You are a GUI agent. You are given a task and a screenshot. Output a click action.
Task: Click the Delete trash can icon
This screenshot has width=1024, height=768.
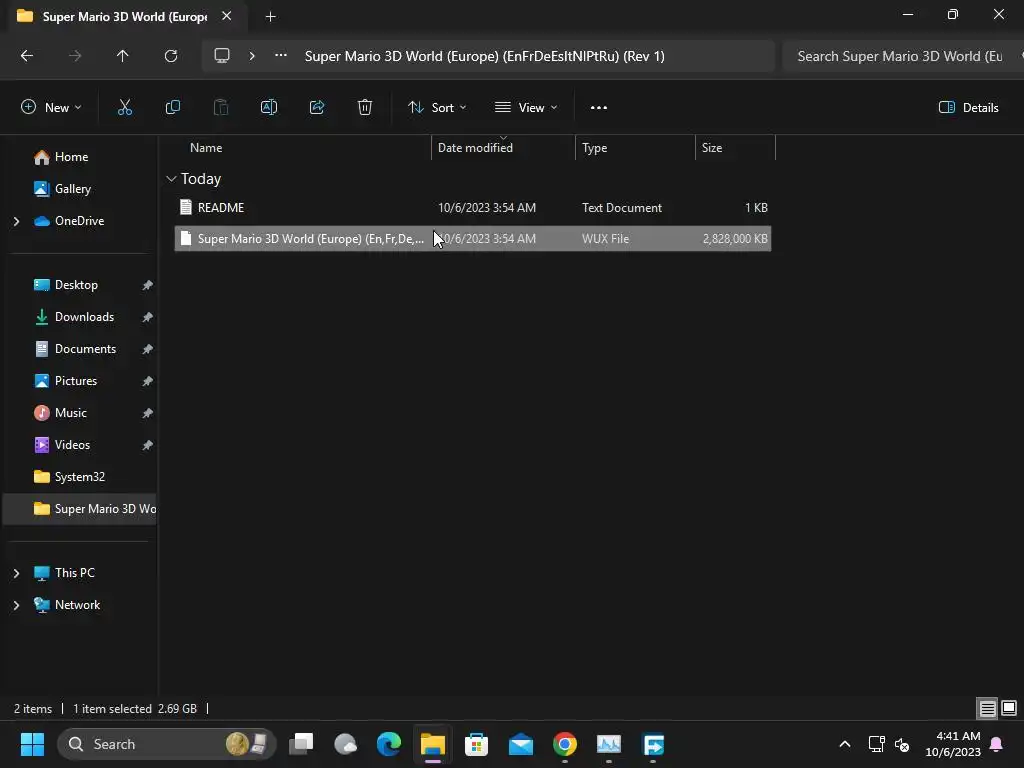click(x=365, y=108)
